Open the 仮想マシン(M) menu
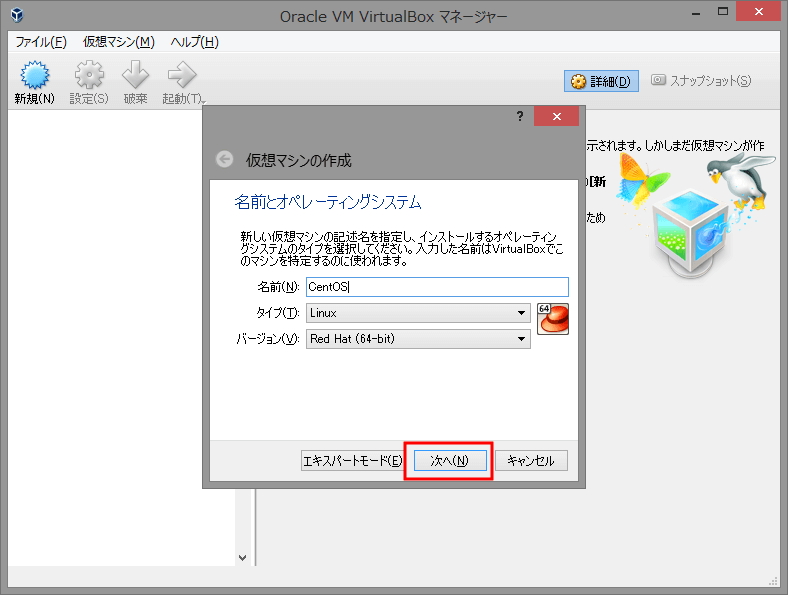This screenshot has height=595, width=788. pyautogui.click(x=119, y=42)
